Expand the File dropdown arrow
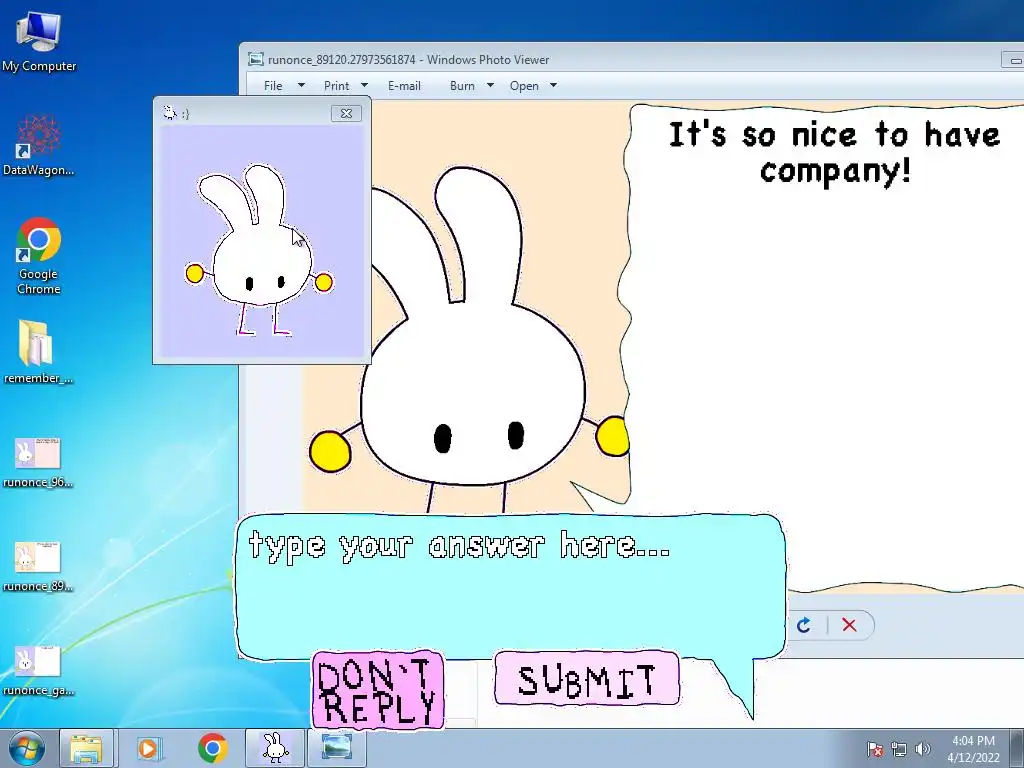The height and width of the screenshot is (768, 1024). coord(301,86)
